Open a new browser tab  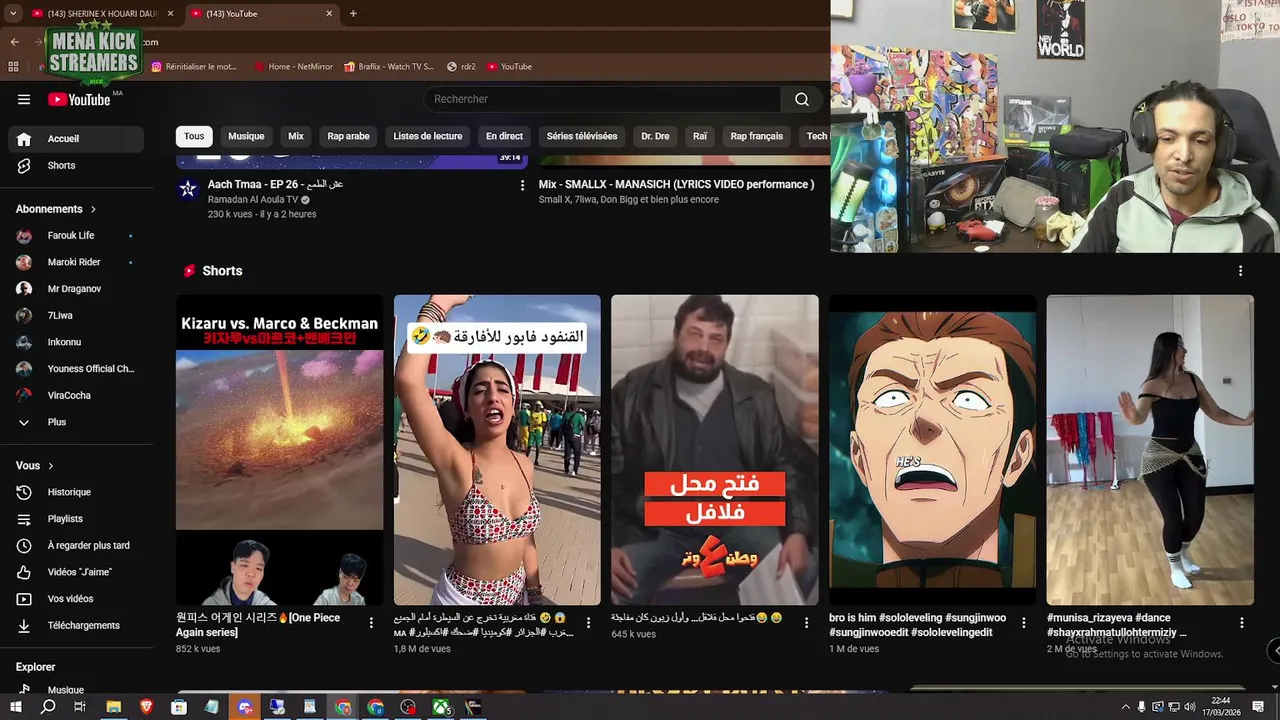(353, 13)
